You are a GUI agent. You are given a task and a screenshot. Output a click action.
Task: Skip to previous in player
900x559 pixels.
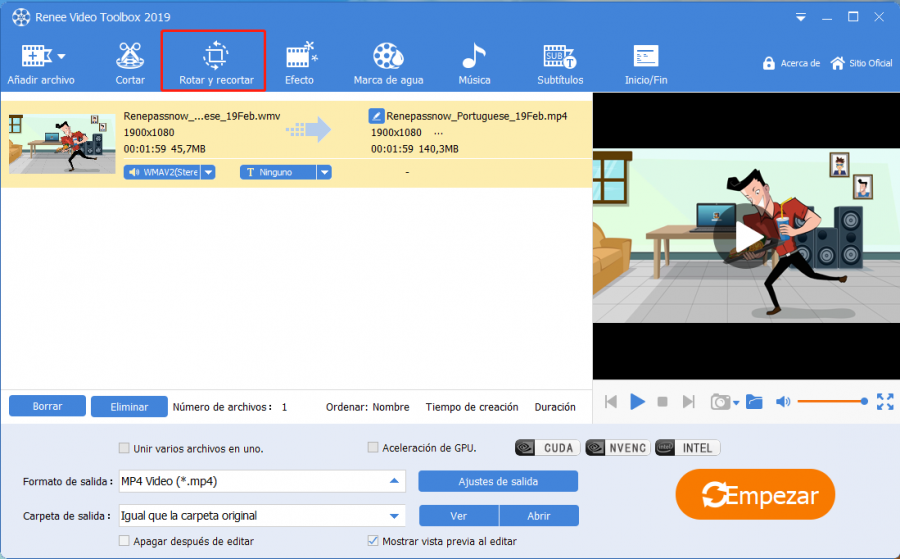(x=611, y=402)
